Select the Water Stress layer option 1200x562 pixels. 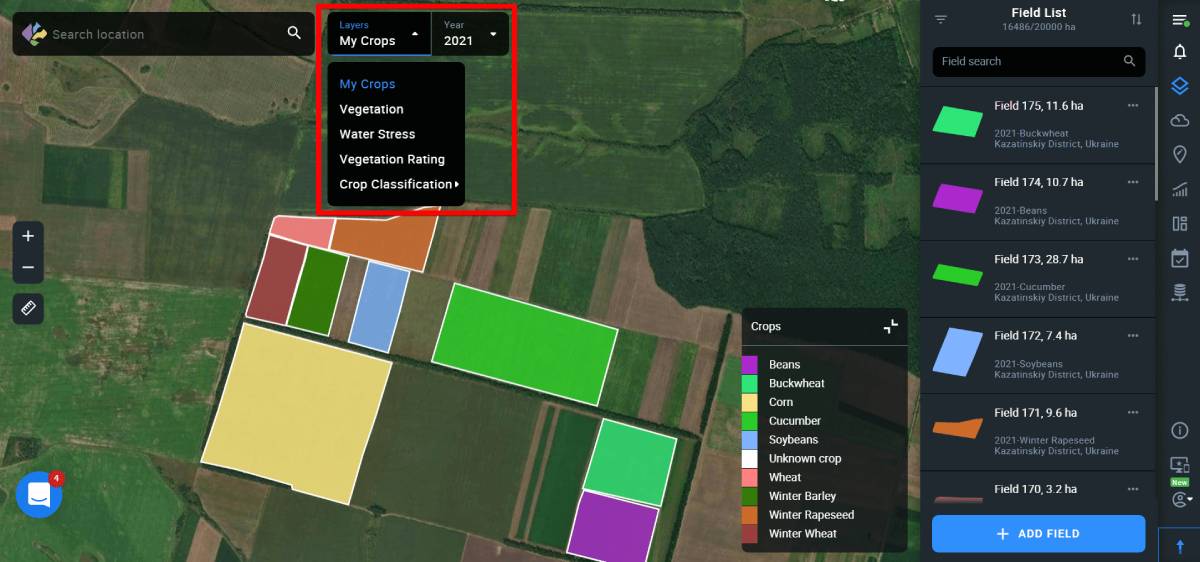tap(377, 134)
